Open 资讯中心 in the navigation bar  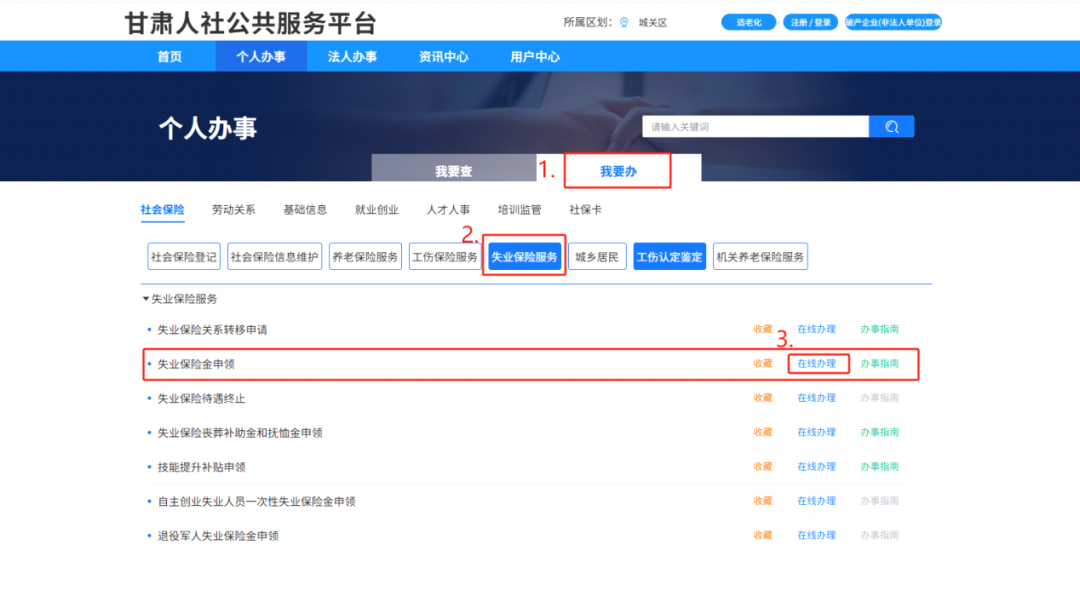pos(444,56)
